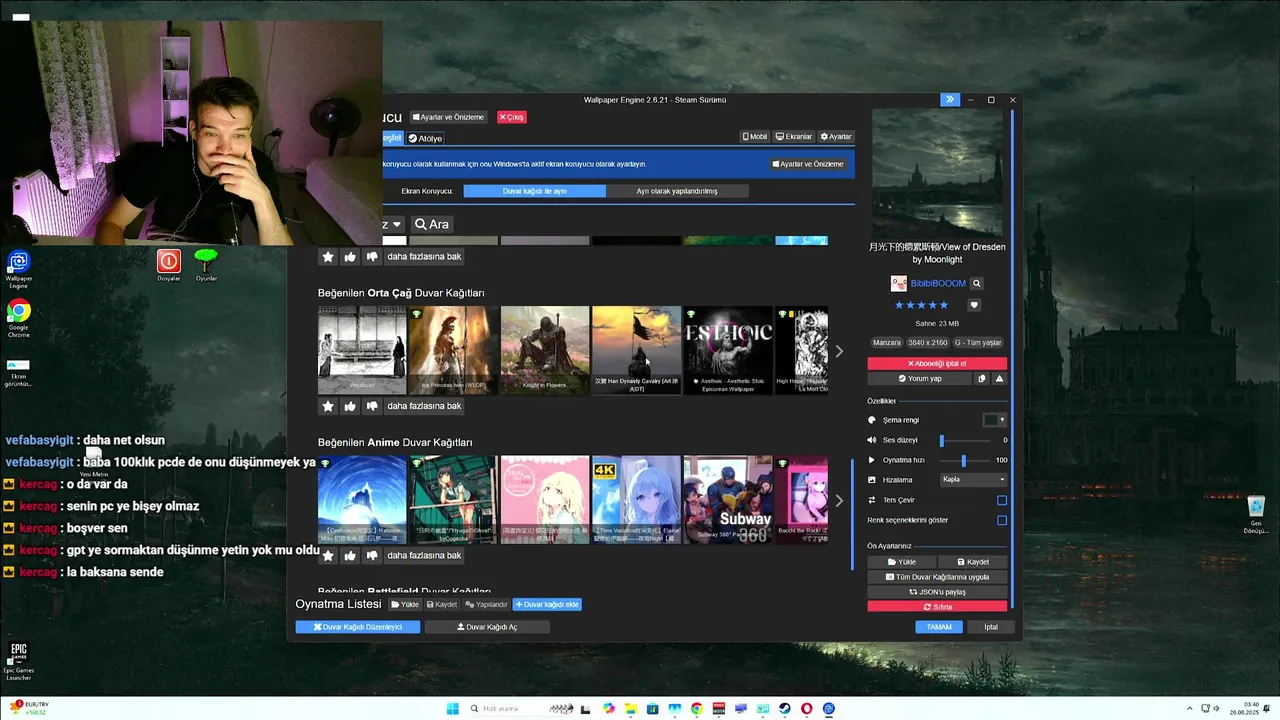Click the thumbs-up in the Orta Çağ row

pos(350,406)
